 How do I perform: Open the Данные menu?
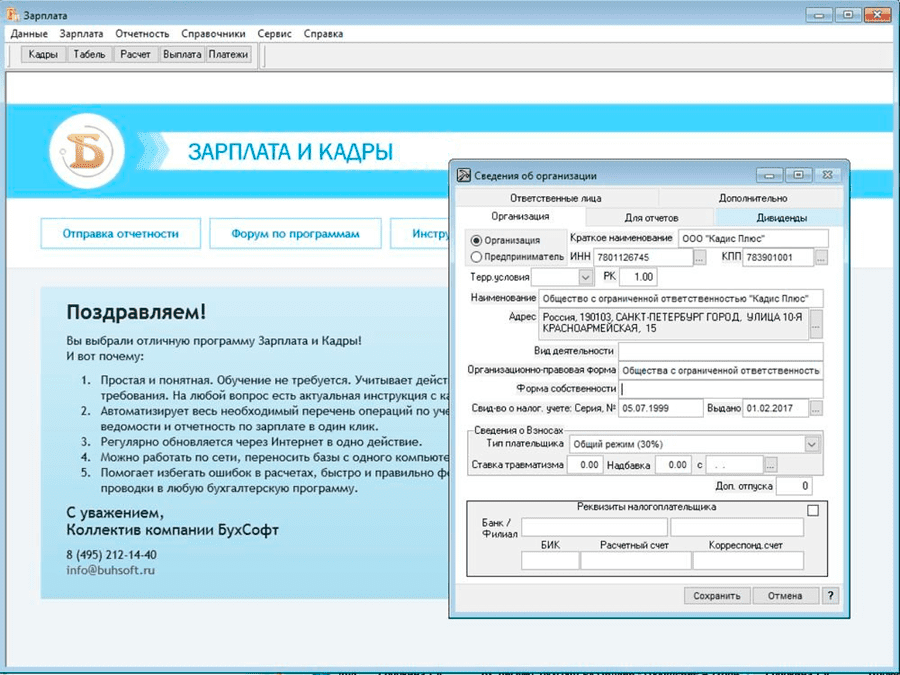click(29, 34)
